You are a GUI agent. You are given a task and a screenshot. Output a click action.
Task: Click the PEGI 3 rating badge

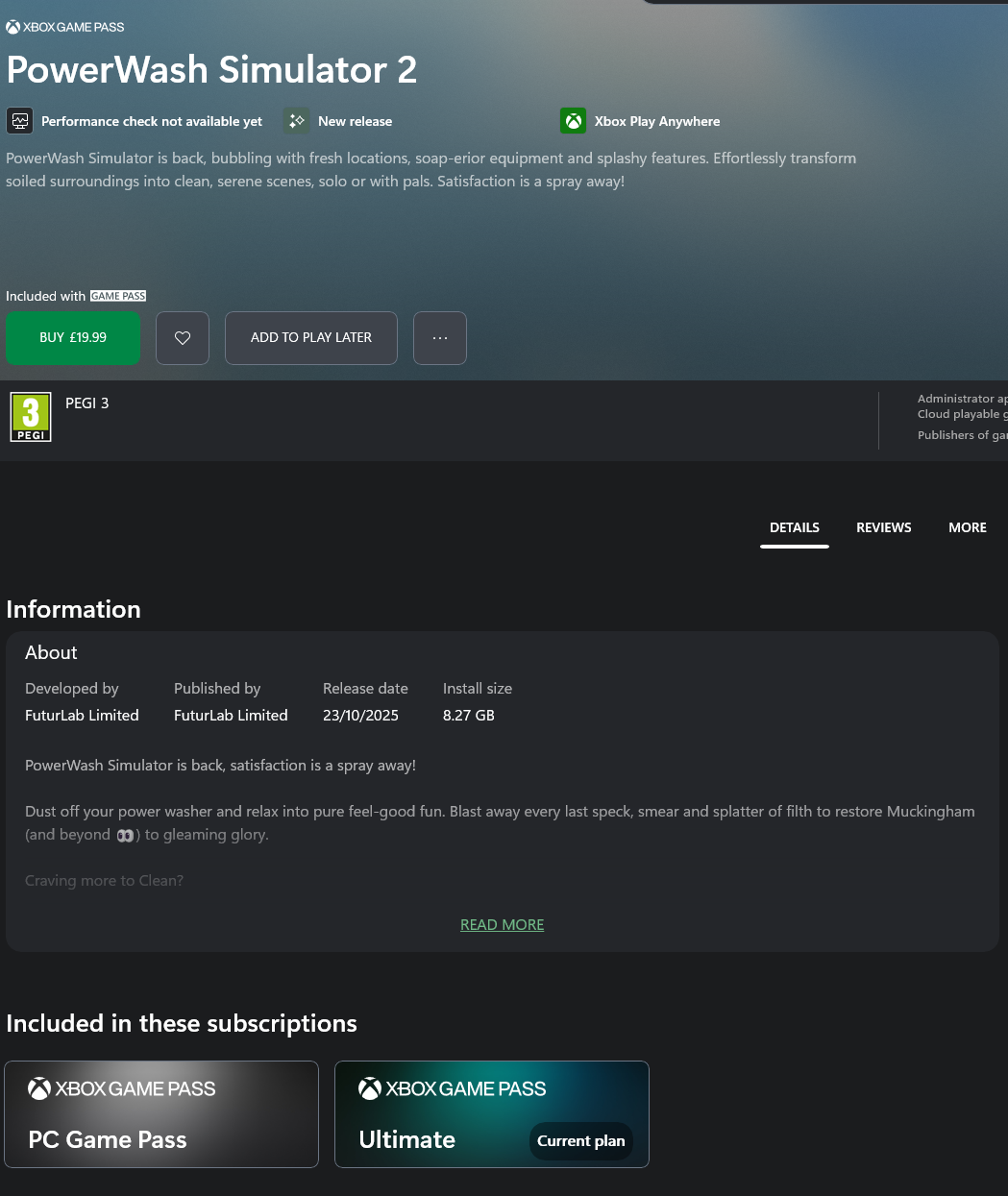pyautogui.click(x=31, y=417)
